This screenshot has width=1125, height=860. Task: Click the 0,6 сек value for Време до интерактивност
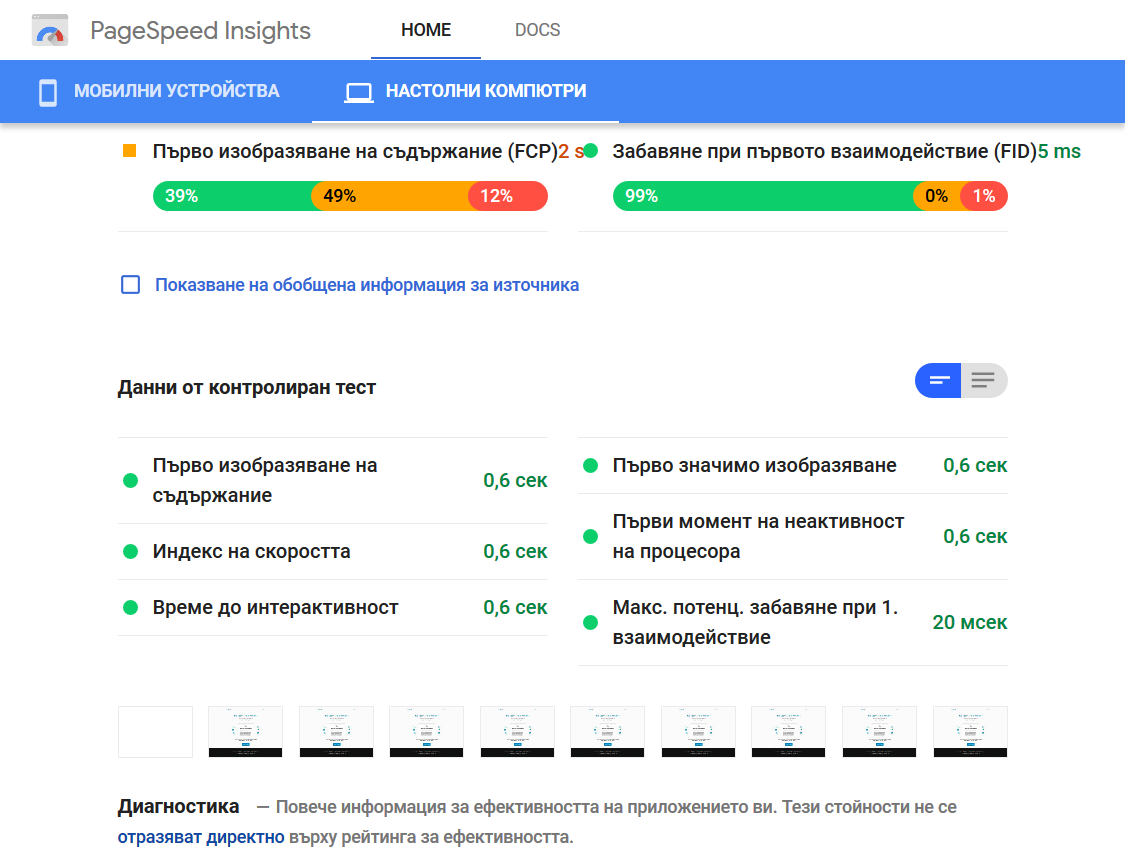click(515, 608)
